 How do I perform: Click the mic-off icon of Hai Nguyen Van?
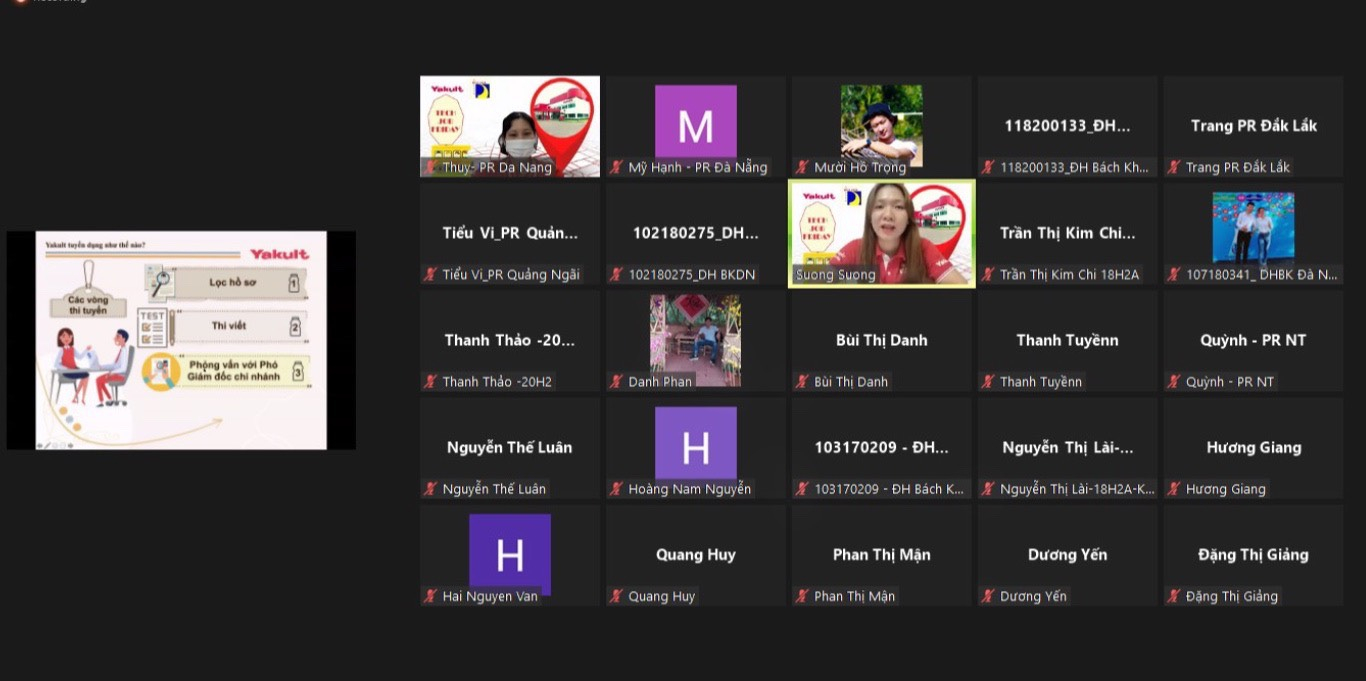(x=431, y=597)
